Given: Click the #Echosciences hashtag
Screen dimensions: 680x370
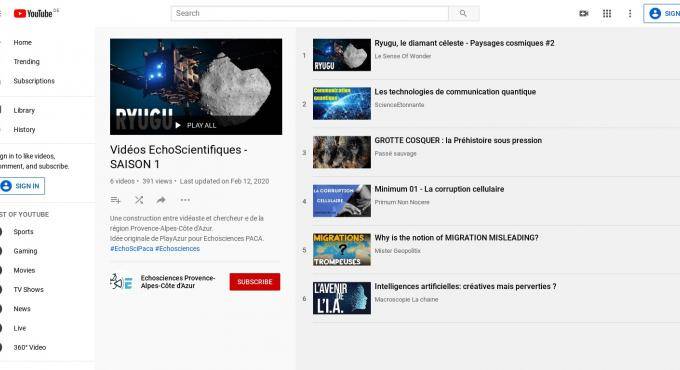Looking at the screenshot, I should 177,249.
